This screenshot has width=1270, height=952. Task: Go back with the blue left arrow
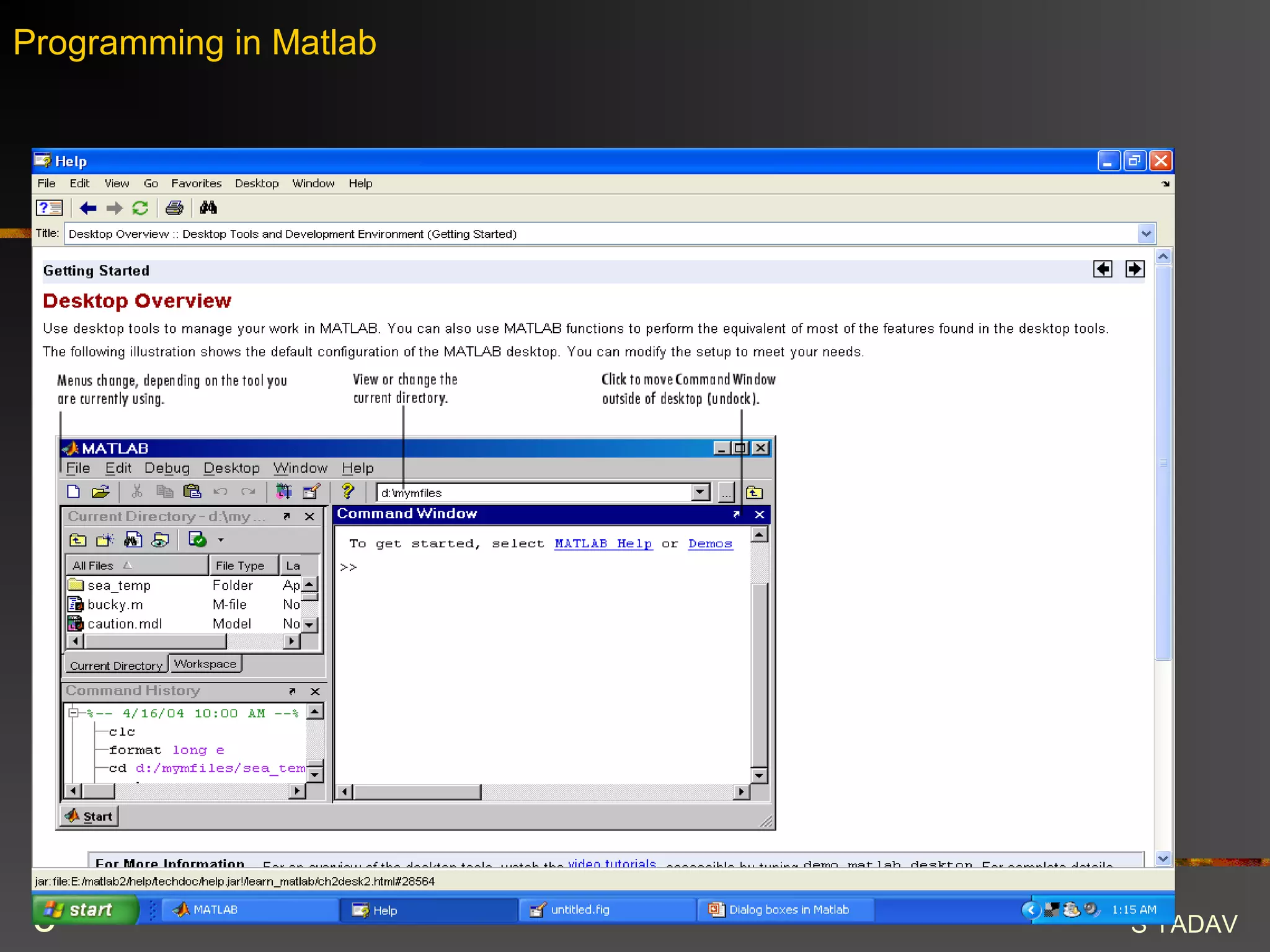(88, 208)
